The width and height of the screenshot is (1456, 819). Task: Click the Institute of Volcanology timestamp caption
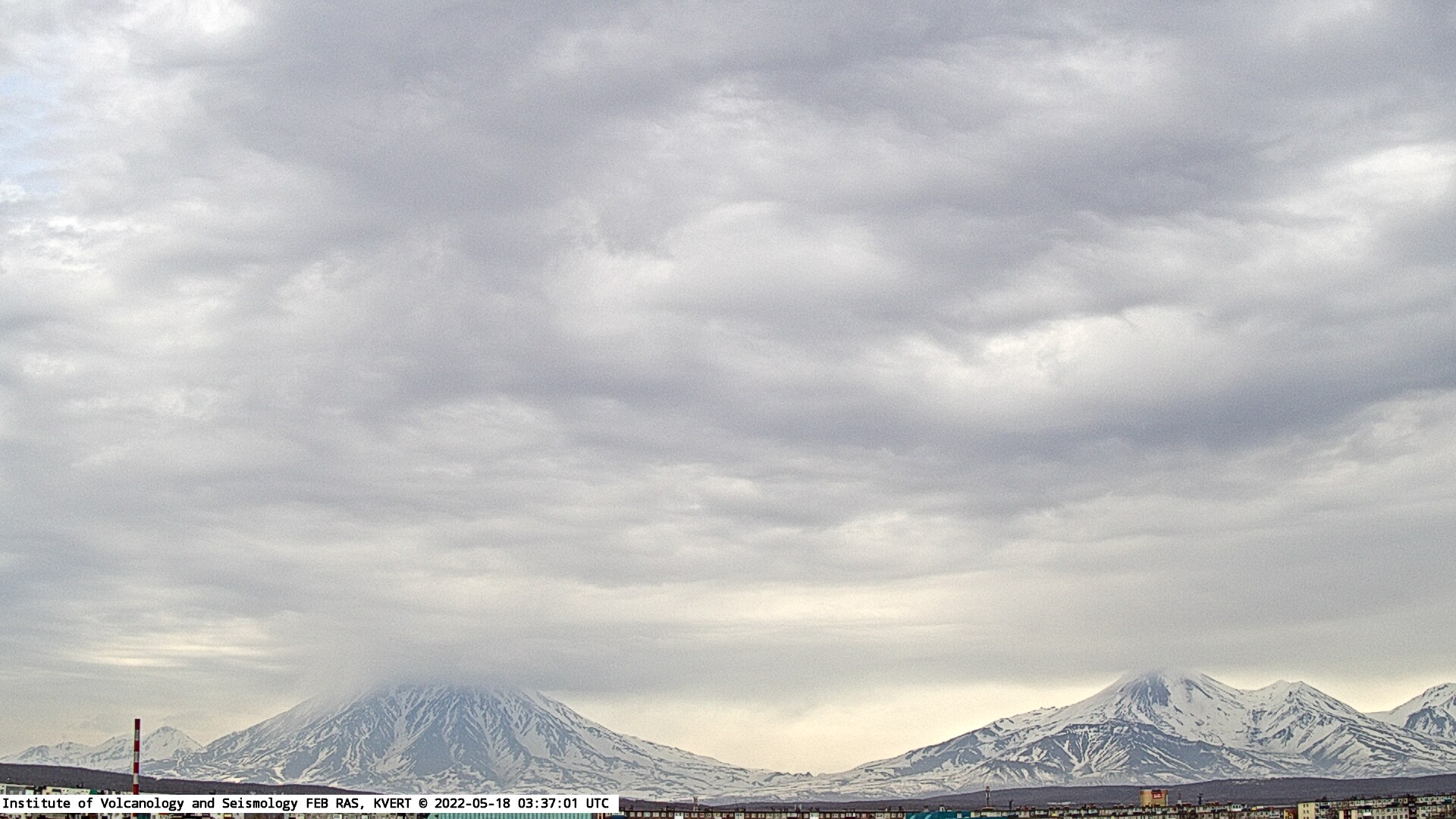tap(309, 803)
